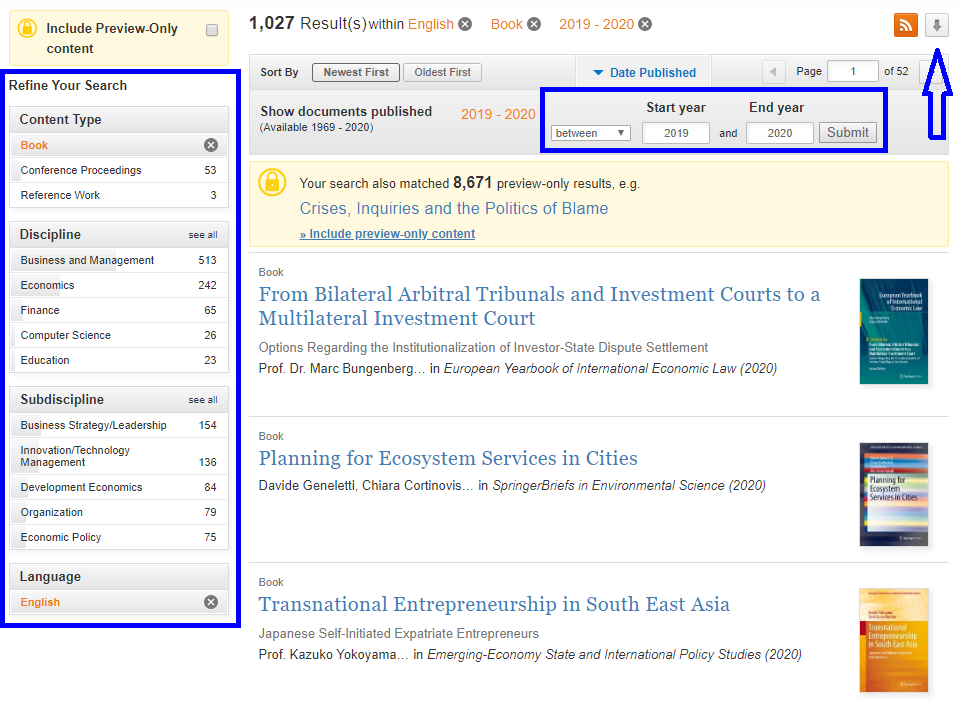
Task: Remove Book content type in sidebar
Action: click(x=211, y=145)
